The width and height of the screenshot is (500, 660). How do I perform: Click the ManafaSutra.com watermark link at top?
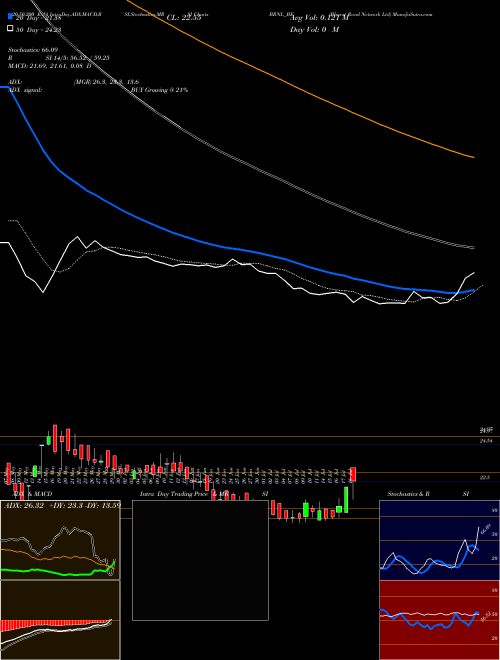[x=413, y=14]
